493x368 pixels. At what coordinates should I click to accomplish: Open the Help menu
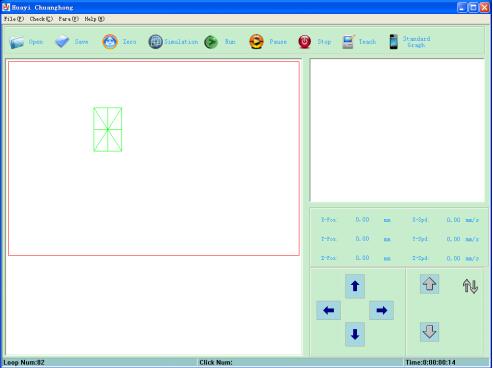[94, 19]
